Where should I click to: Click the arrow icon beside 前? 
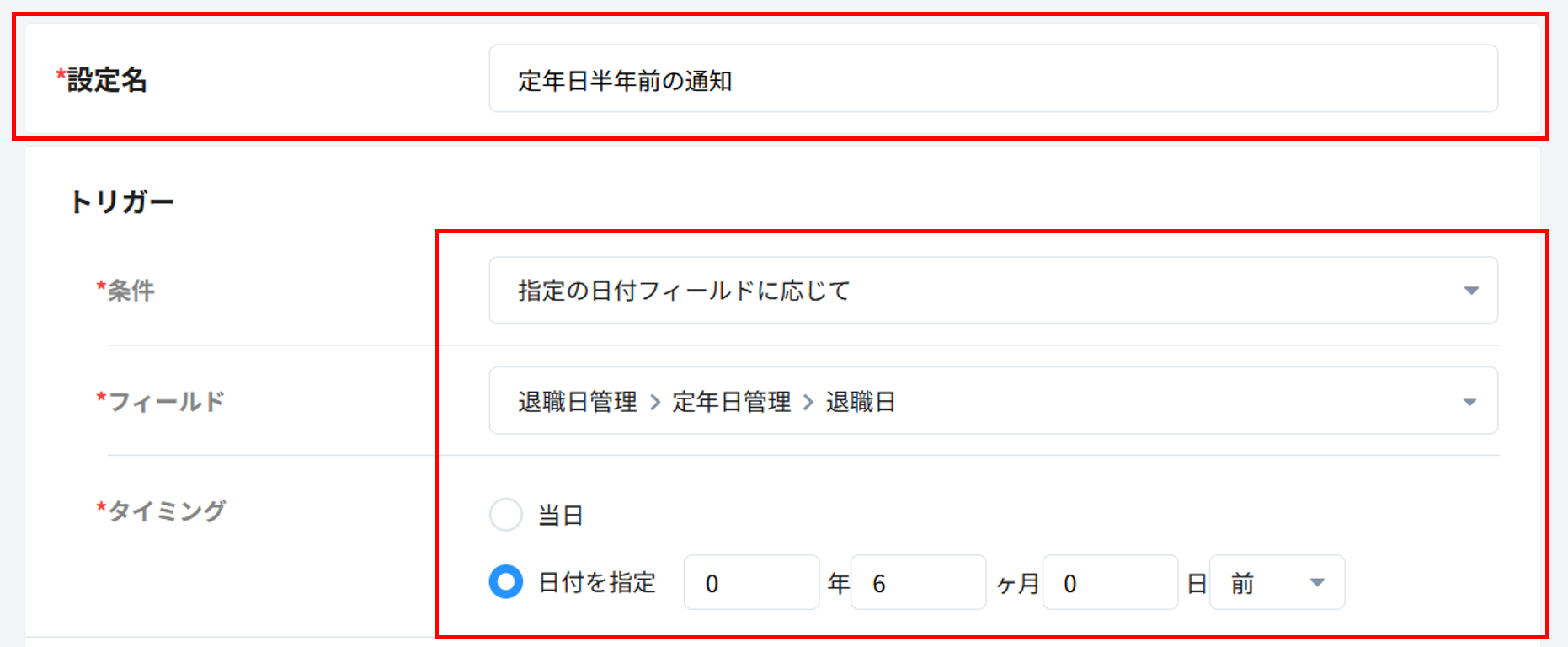coord(1317,583)
